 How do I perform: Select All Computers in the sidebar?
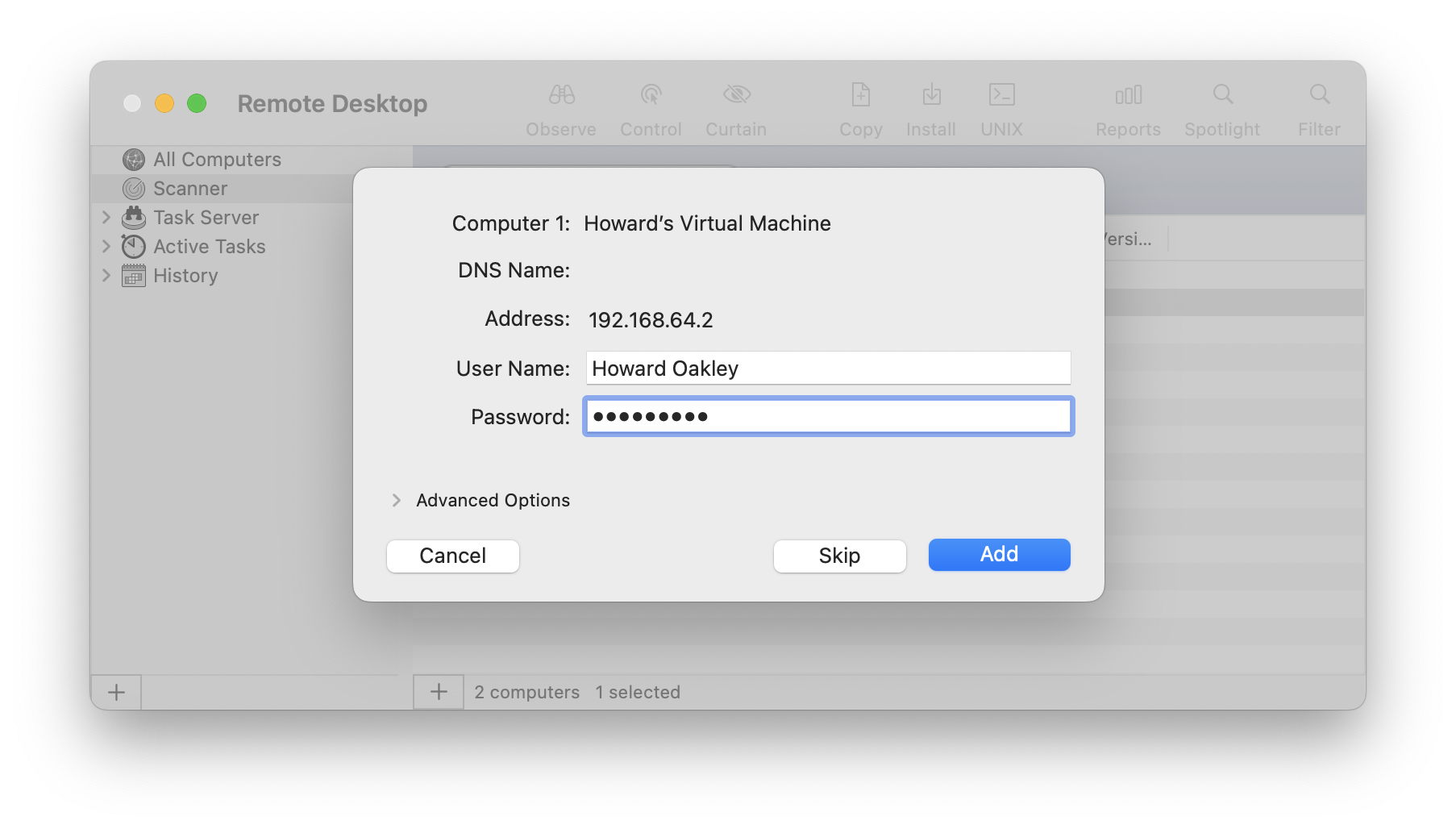coord(217,159)
